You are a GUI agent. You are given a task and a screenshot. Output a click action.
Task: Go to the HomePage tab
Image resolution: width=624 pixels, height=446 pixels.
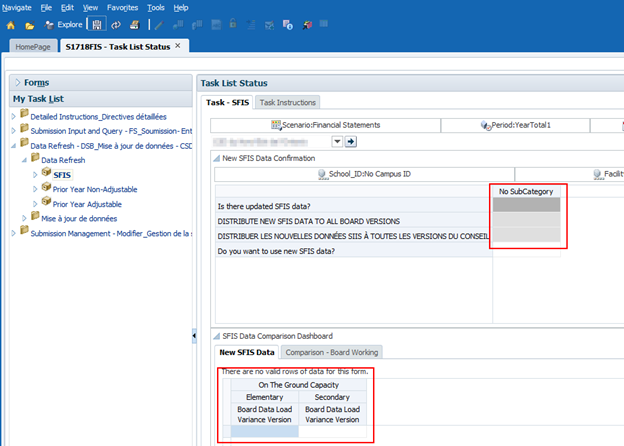tap(33, 46)
